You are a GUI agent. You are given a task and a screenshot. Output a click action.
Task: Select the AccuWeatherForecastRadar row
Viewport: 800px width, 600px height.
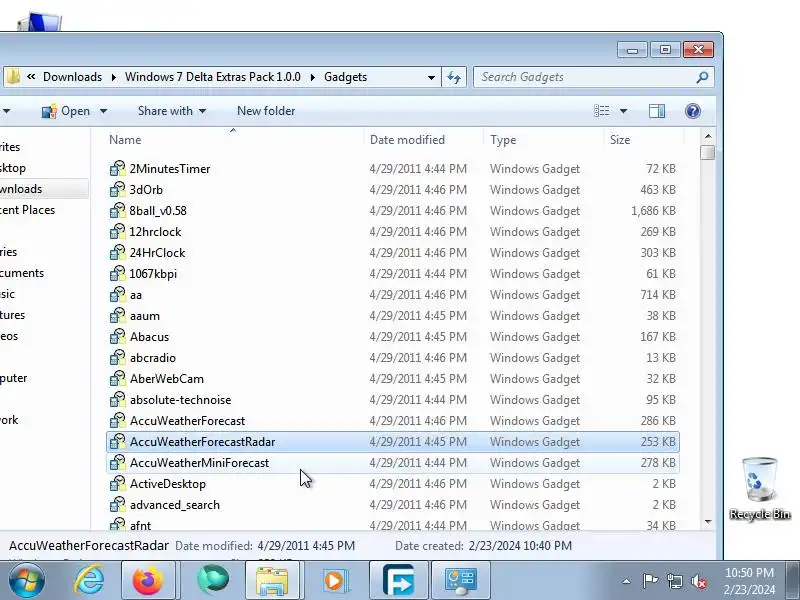point(393,442)
